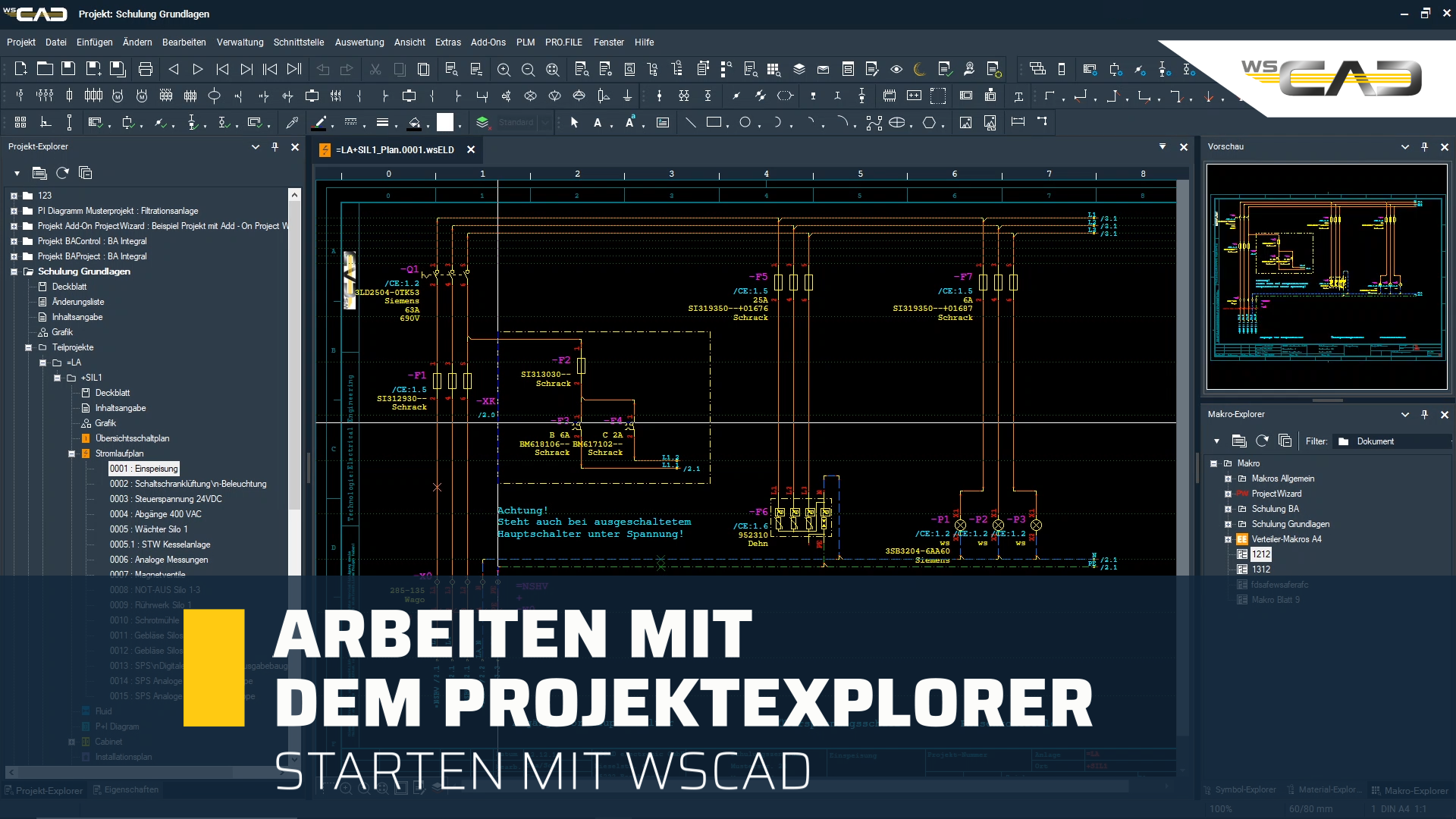The width and height of the screenshot is (1456, 819).
Task: Select the Text tool with letter A
Action: 598,122
